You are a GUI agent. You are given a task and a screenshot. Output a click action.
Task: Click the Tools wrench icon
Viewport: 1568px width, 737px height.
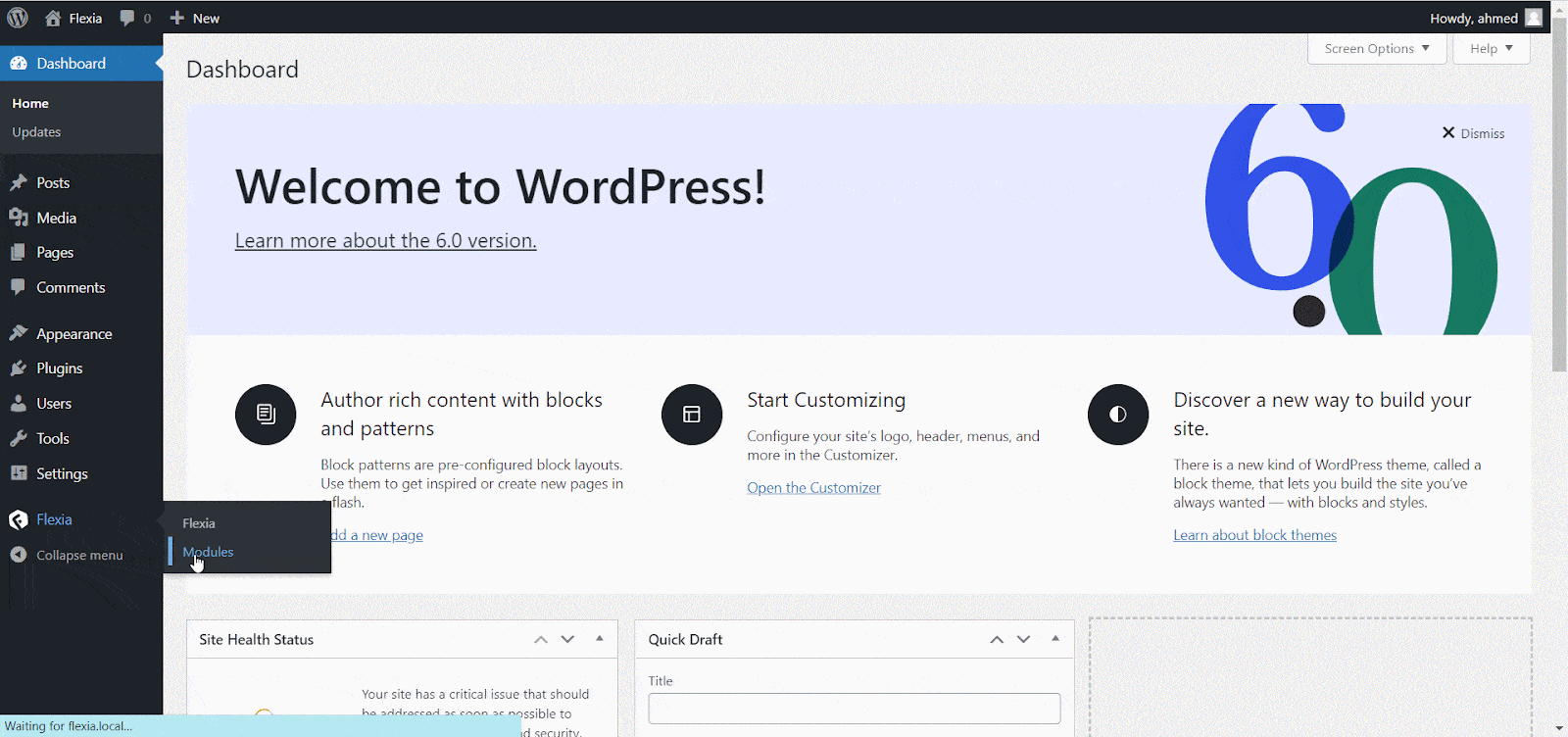[19, 438]
